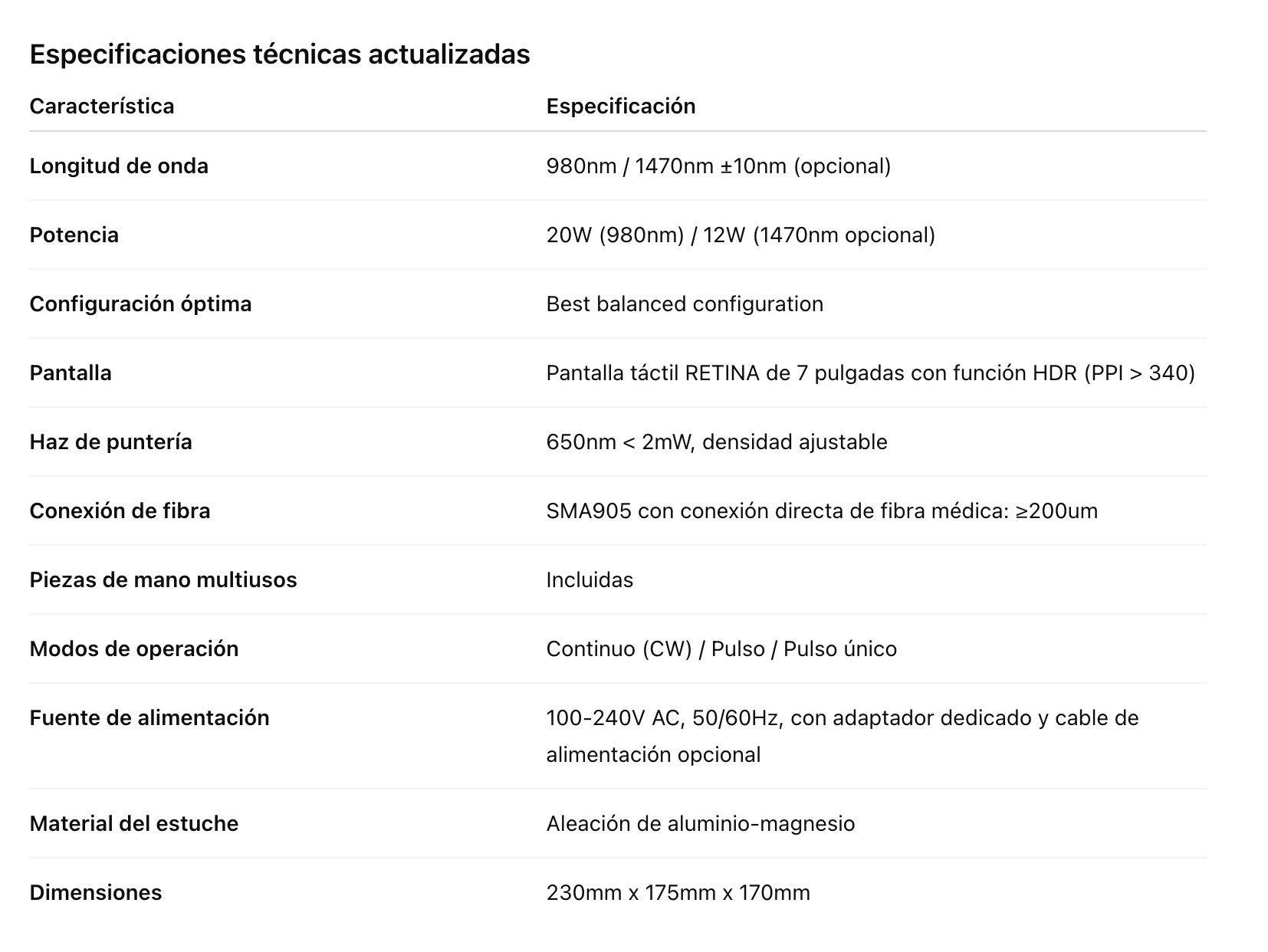Viewport: 1268px width, 952px height.
Task: Select the 'Longitud de onda' row label
Action: pyautogui.click(x=119, y=166)
